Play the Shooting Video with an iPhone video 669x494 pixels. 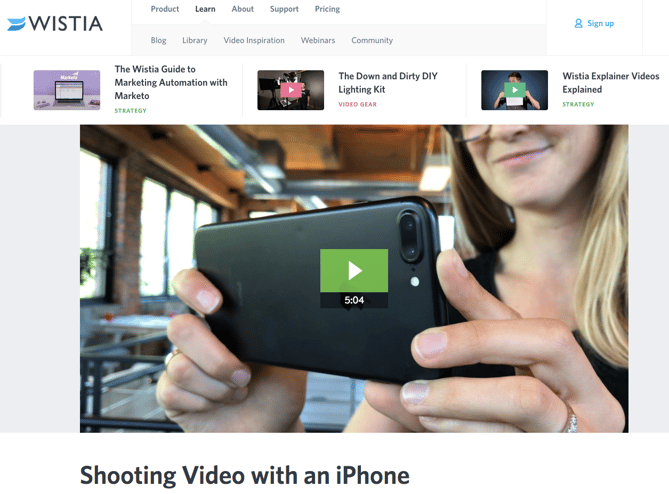click(x=354, y=270)
